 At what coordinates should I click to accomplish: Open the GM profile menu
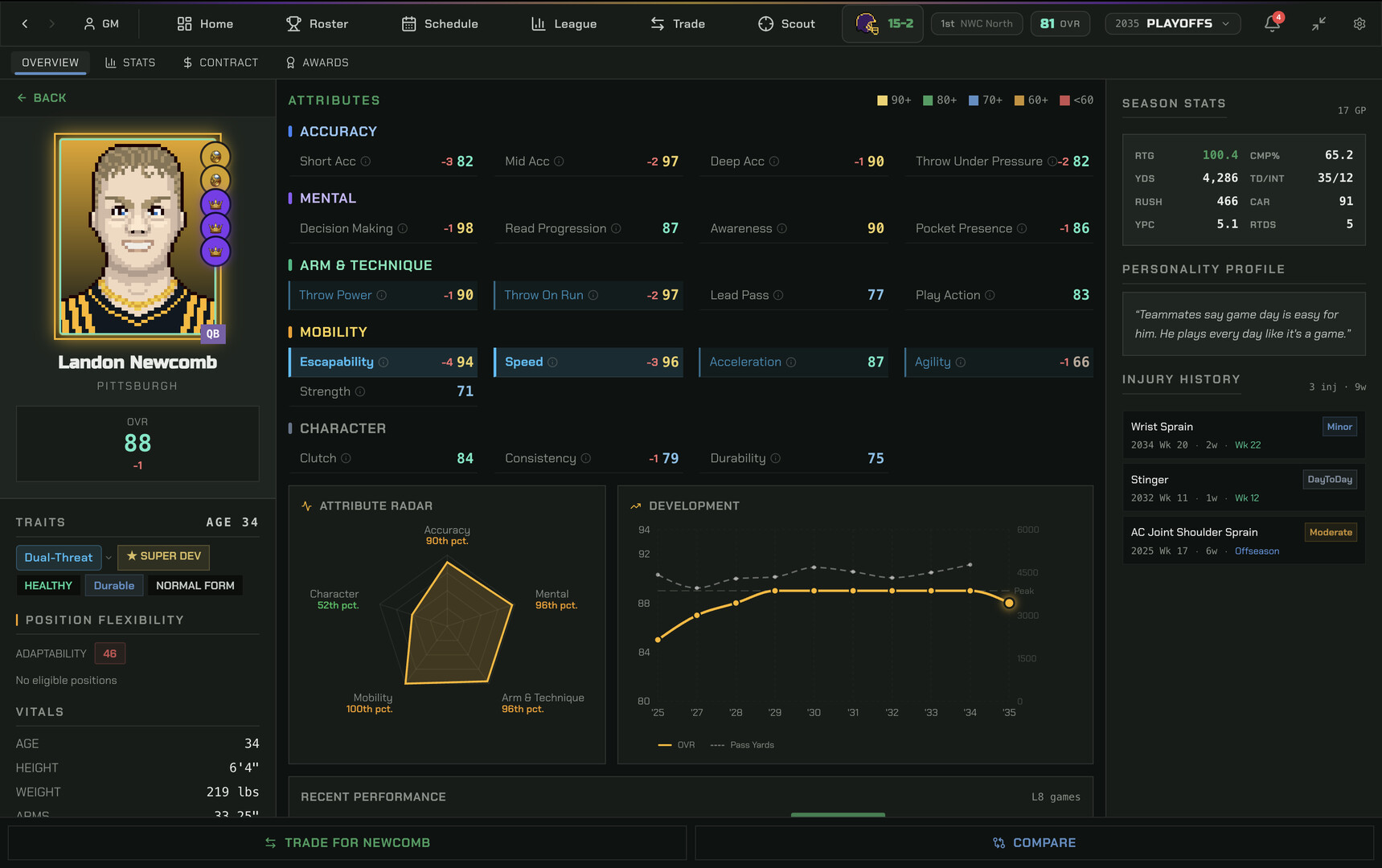[101, 24]
